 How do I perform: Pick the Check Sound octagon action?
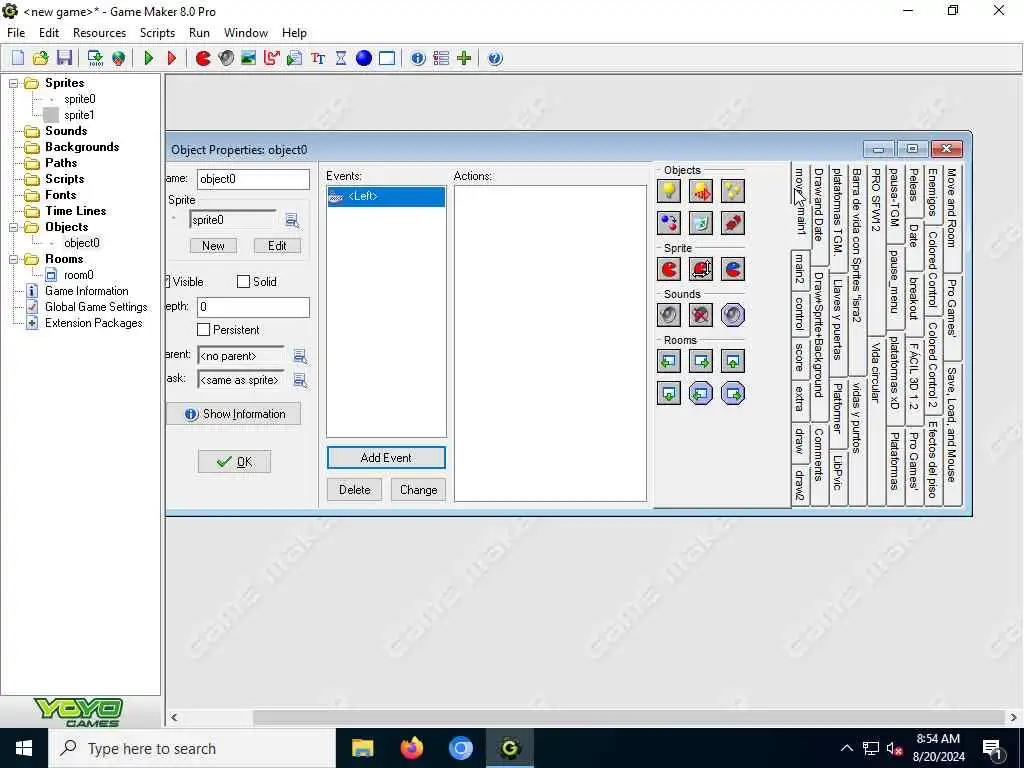(x=733, y=315)
